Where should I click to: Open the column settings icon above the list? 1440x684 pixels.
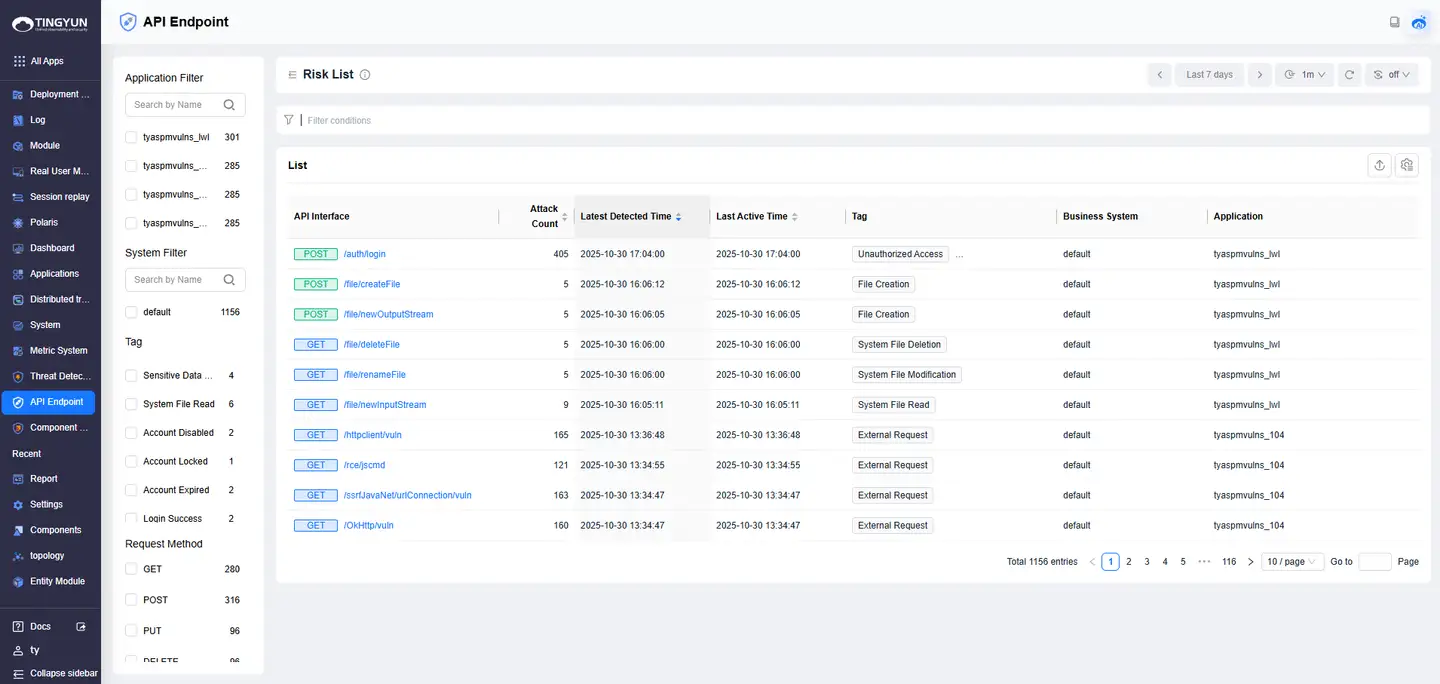pos(1407,165)
